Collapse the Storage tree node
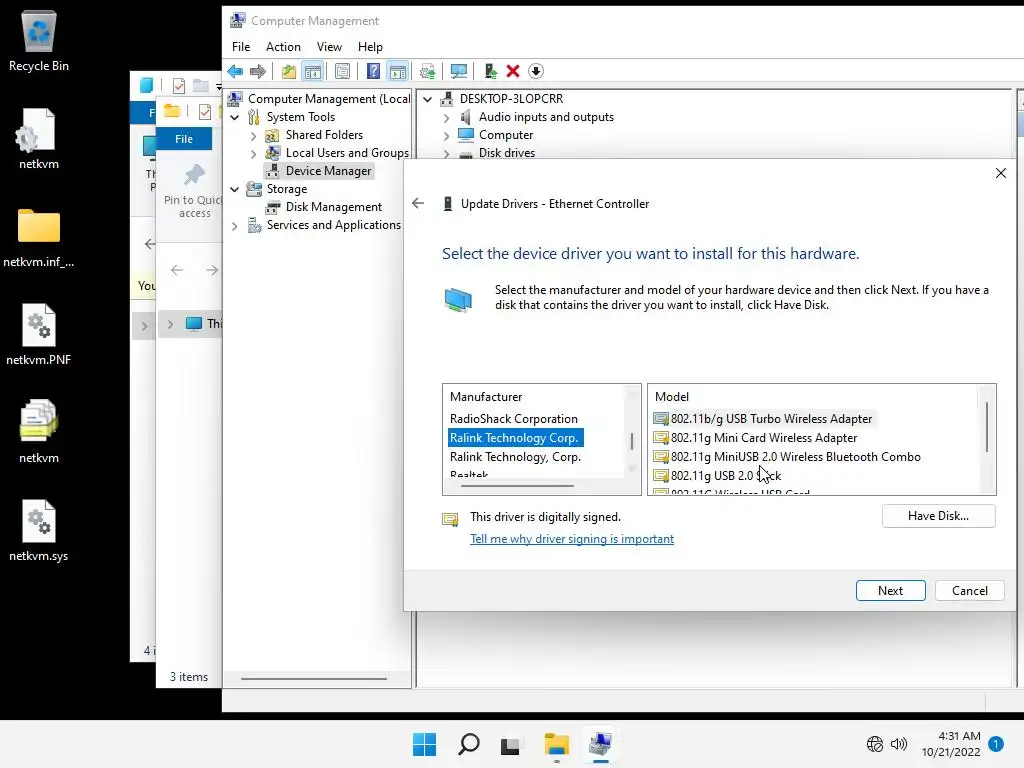This screenshot has width=1024, height=768. [235, 189]
